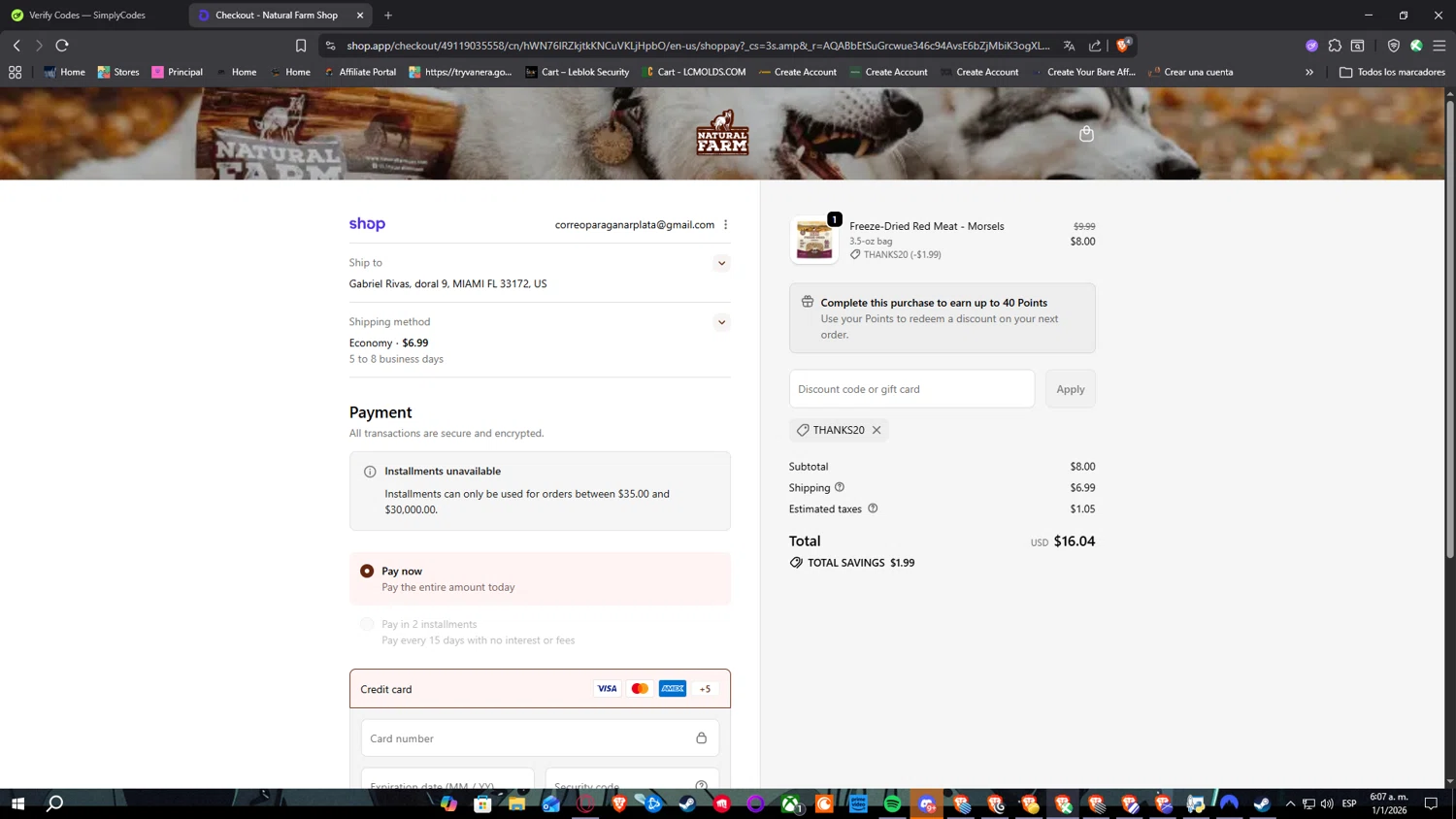Open the Cart - LCMOLDS.COM bookmark
The height and width of the screenshot is (819, 1456).
tap(694, 72)
